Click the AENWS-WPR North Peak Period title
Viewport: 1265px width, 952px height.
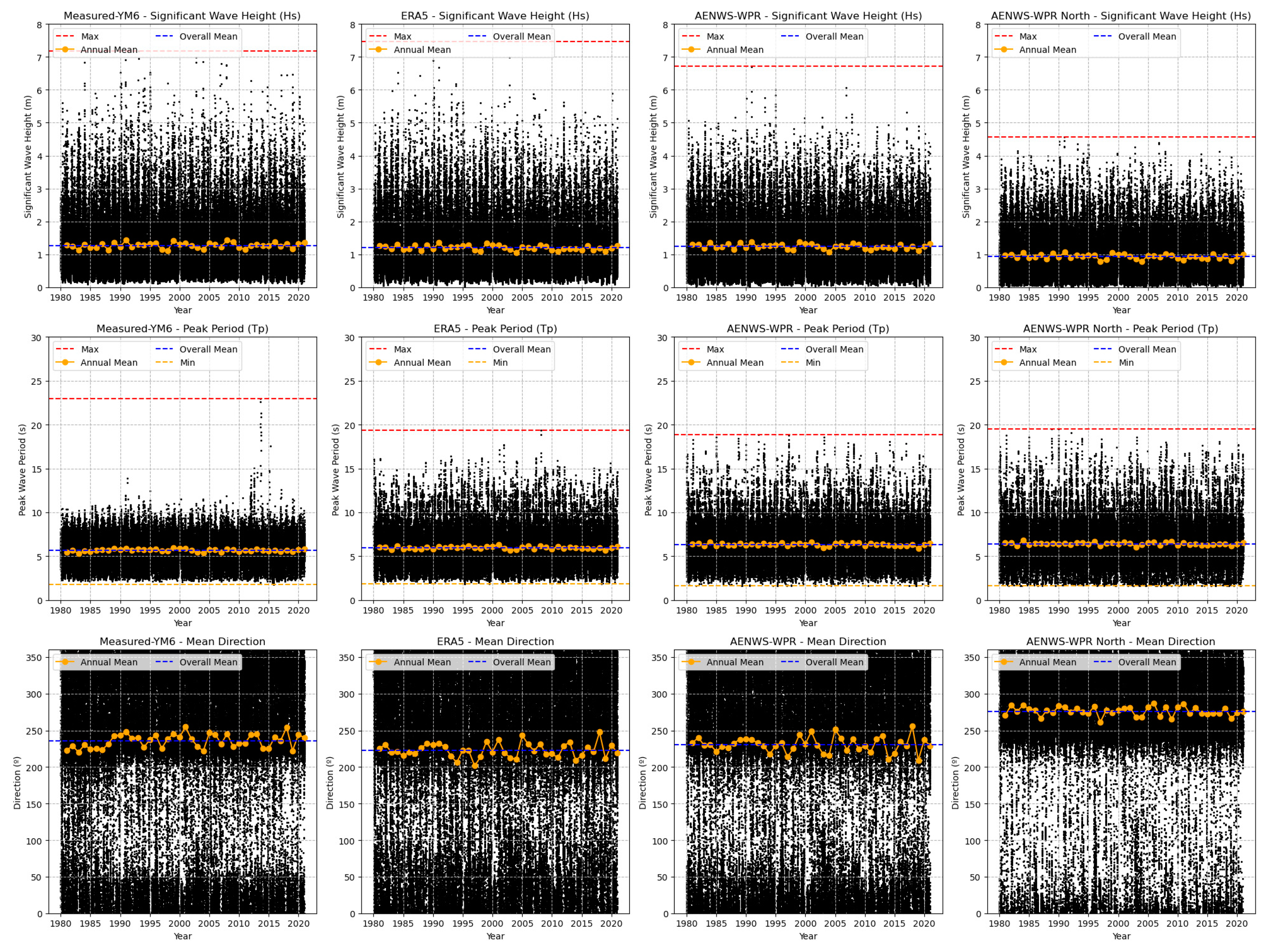coord(1120,329)
